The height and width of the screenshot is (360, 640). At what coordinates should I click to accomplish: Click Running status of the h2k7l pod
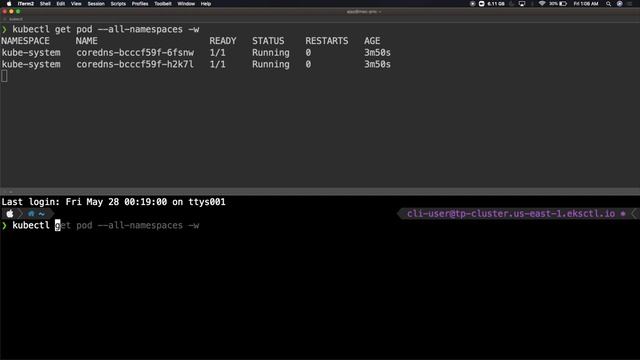click(271, 64)
